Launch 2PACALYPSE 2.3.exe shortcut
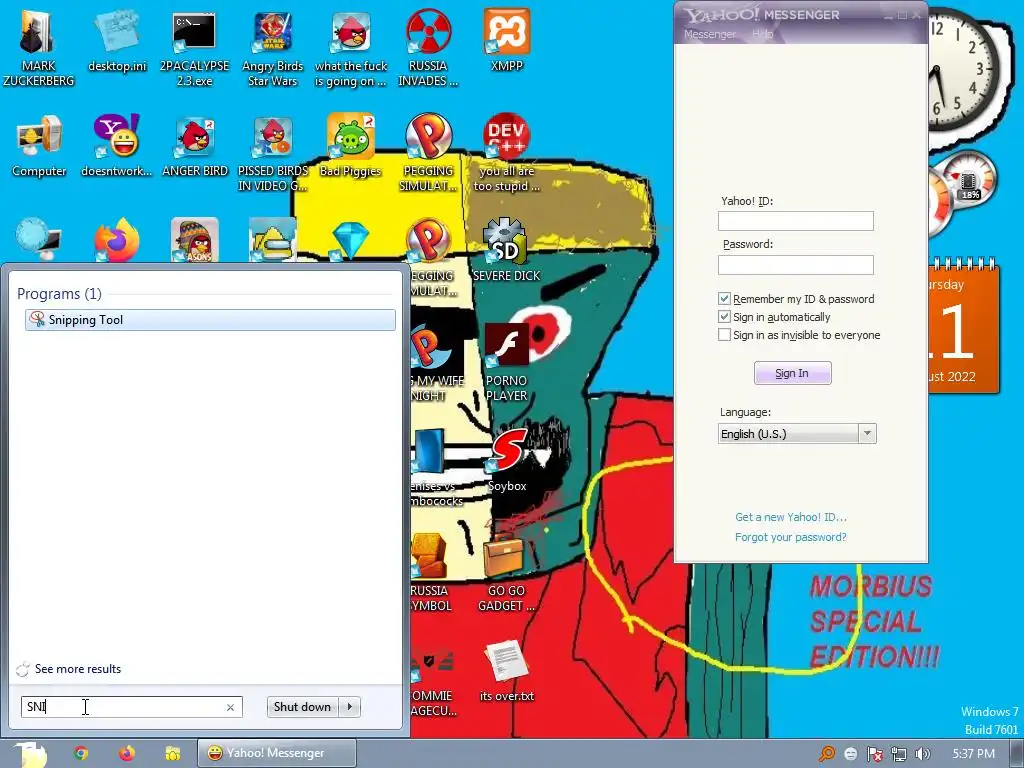 [194, 48]
